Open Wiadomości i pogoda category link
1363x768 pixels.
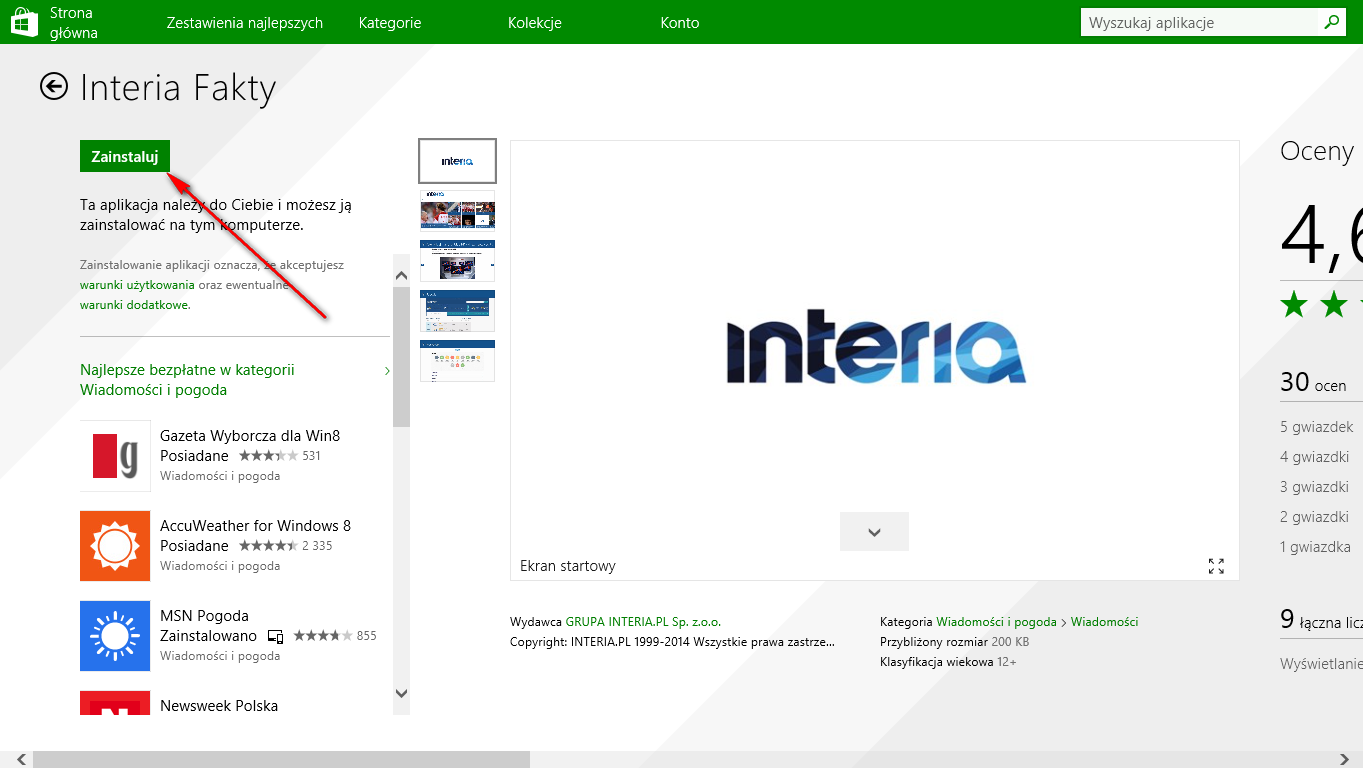[996, 622]
